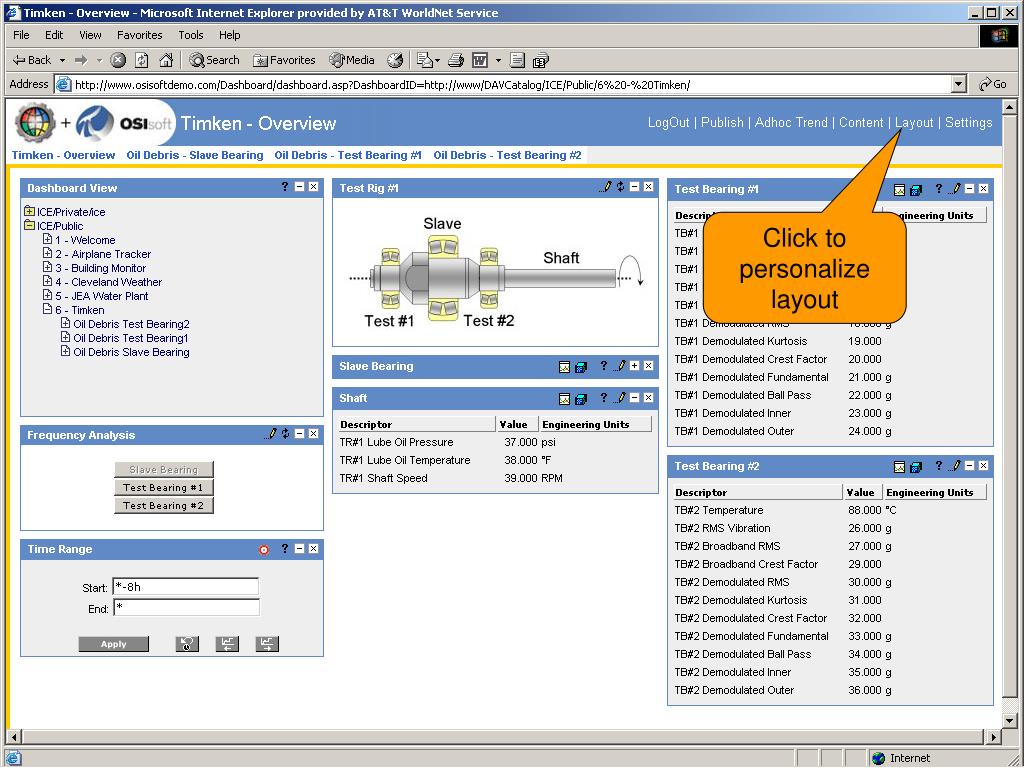1024x768 pixels.
Task: Expand the 2 - Airplane Tracker tree node
Action: (47, 253)
